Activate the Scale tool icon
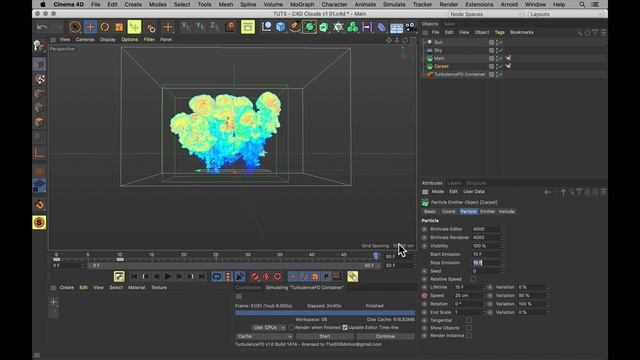Viewport: 640px width, 360px height. coord(119,27)
